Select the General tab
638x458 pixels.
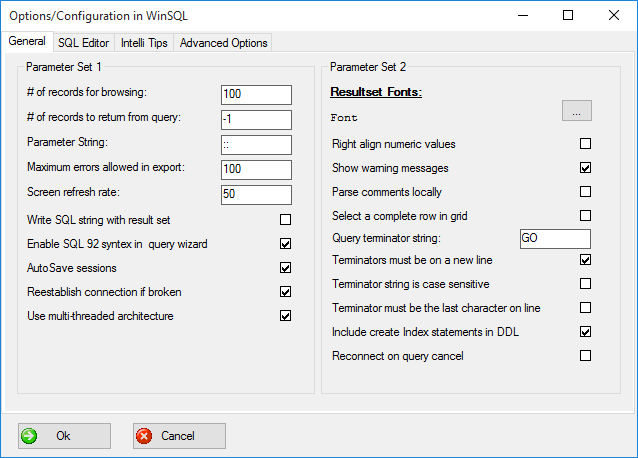click(27, 41)
